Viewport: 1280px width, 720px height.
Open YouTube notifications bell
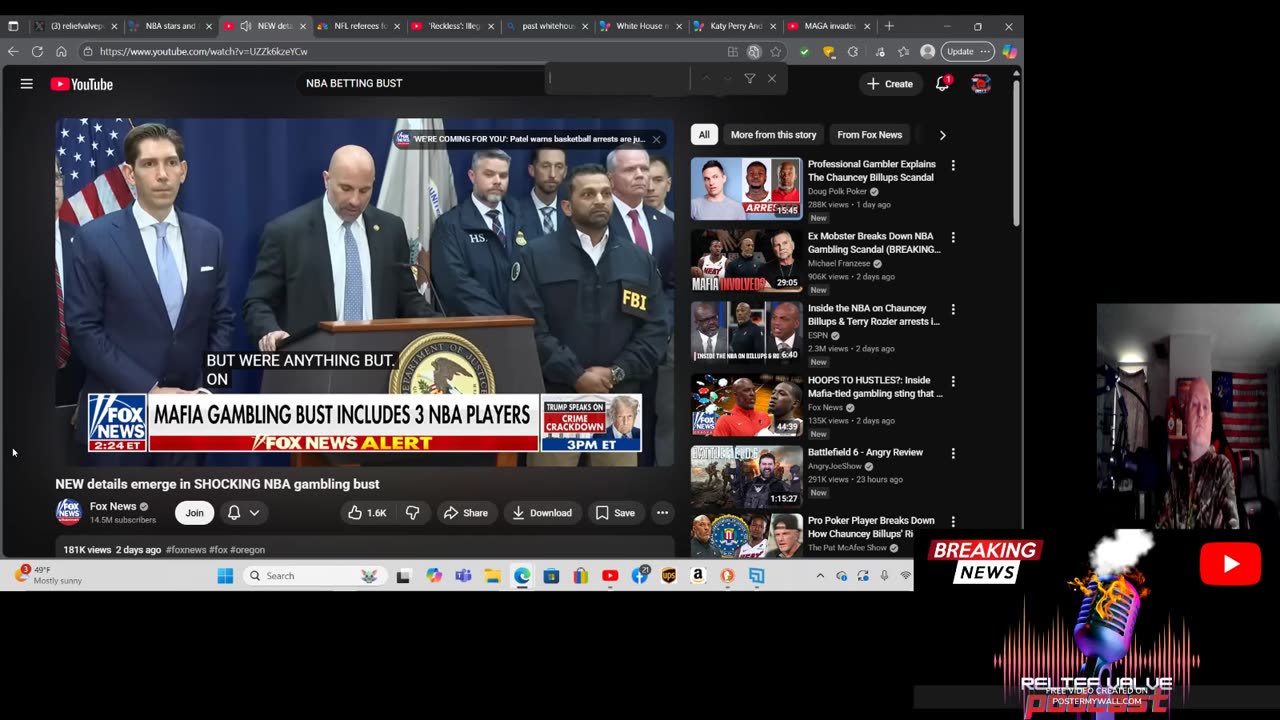(x=942, y=84)
